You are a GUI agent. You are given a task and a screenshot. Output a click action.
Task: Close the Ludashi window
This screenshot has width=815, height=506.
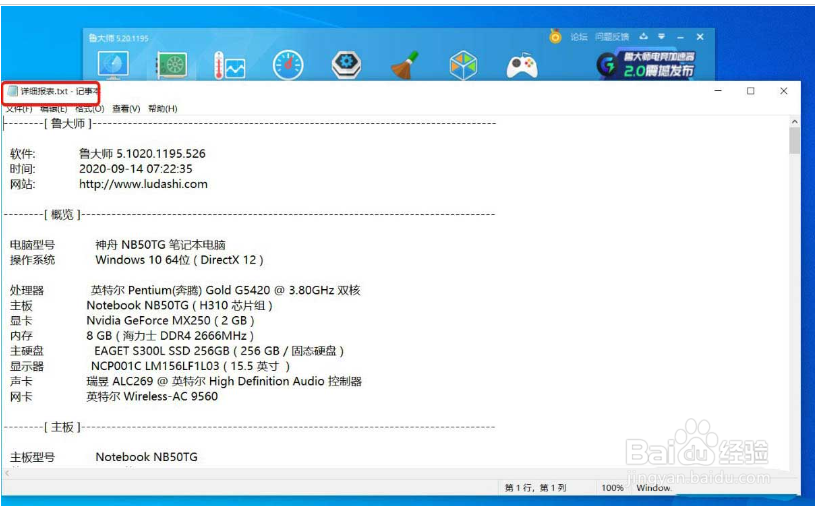click(700, 37)
